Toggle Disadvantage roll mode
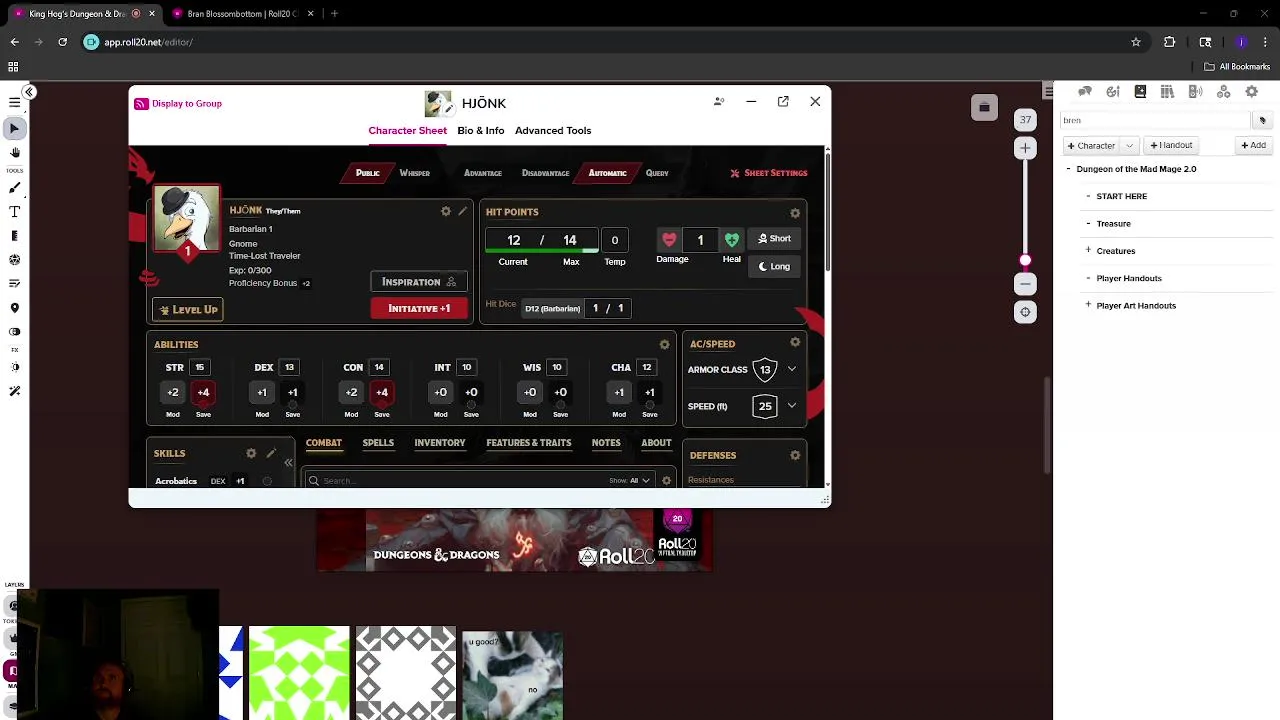The height and width of the screenshot is (720, 1280). [545, 173]
